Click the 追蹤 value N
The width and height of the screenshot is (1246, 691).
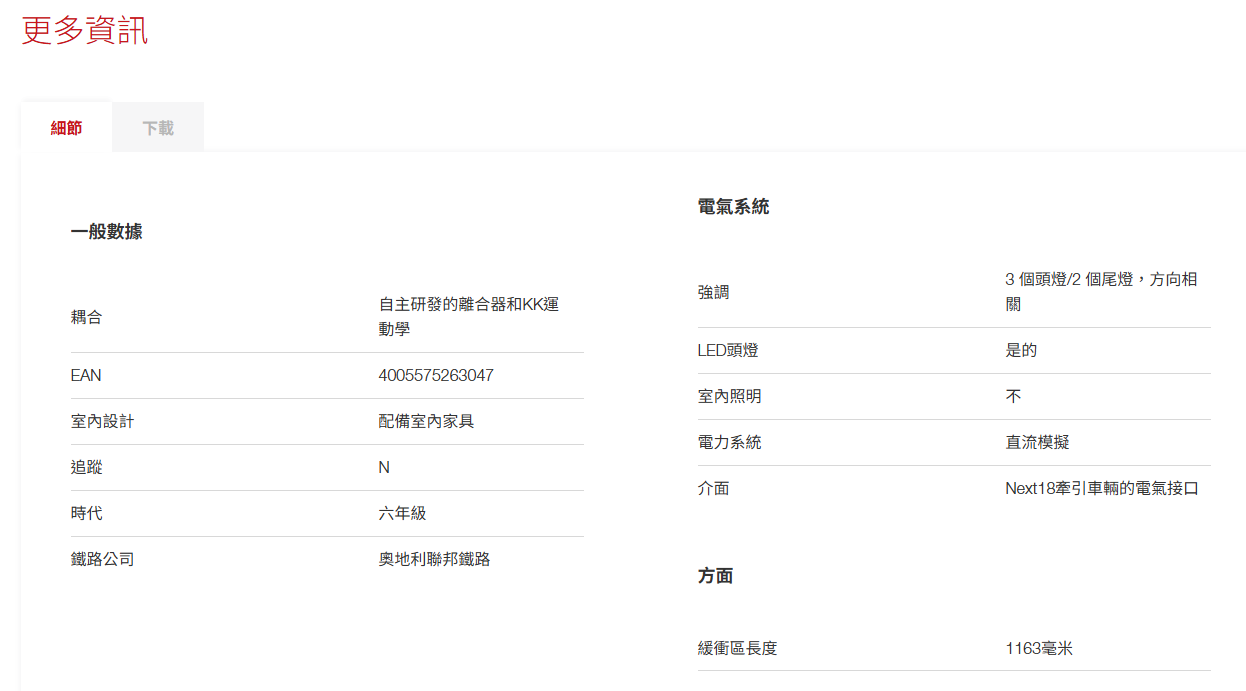point(381,467)
